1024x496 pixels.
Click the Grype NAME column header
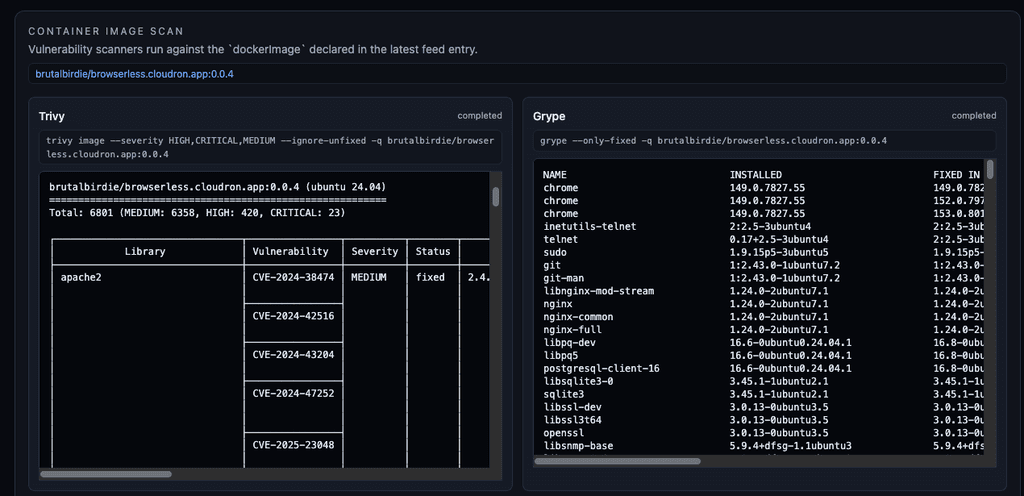pyautogui.click(x=554, y=175)
